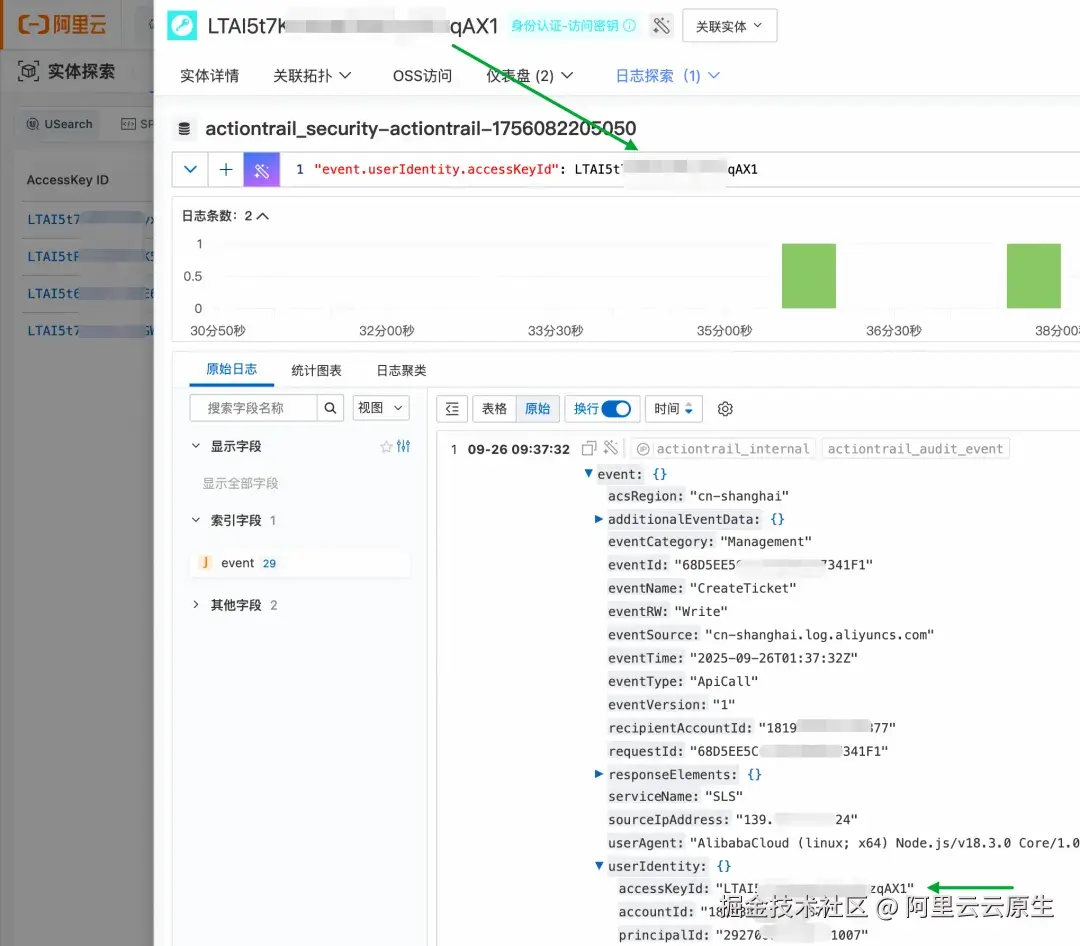Click the 搜索字段名称 search box

253,408
